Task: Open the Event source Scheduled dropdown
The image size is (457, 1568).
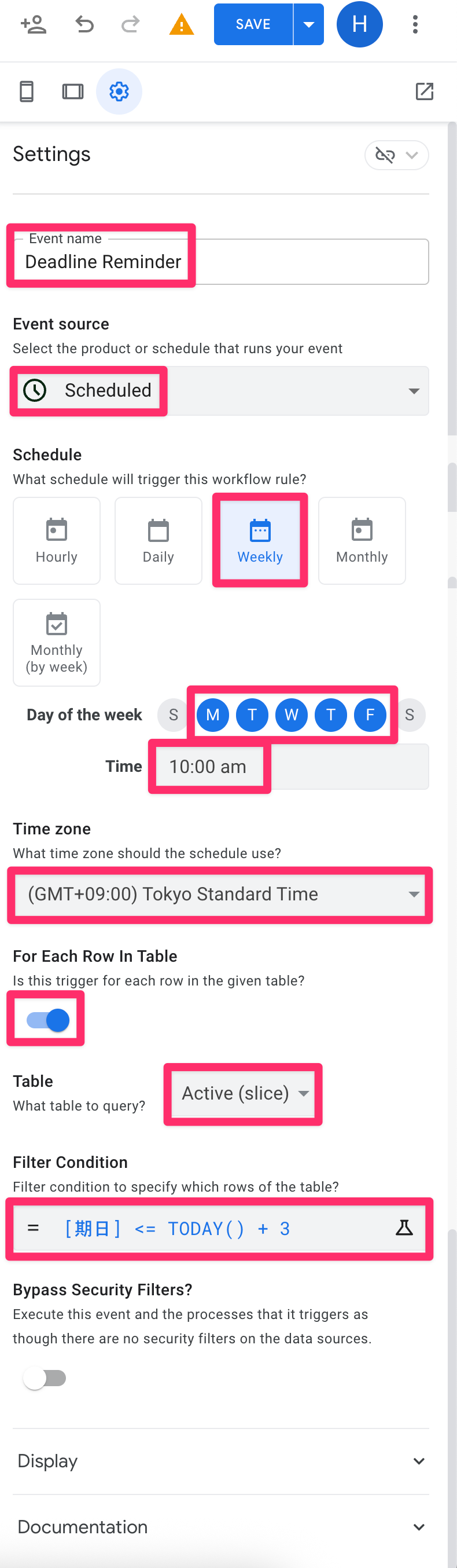Action: point(219,390)
